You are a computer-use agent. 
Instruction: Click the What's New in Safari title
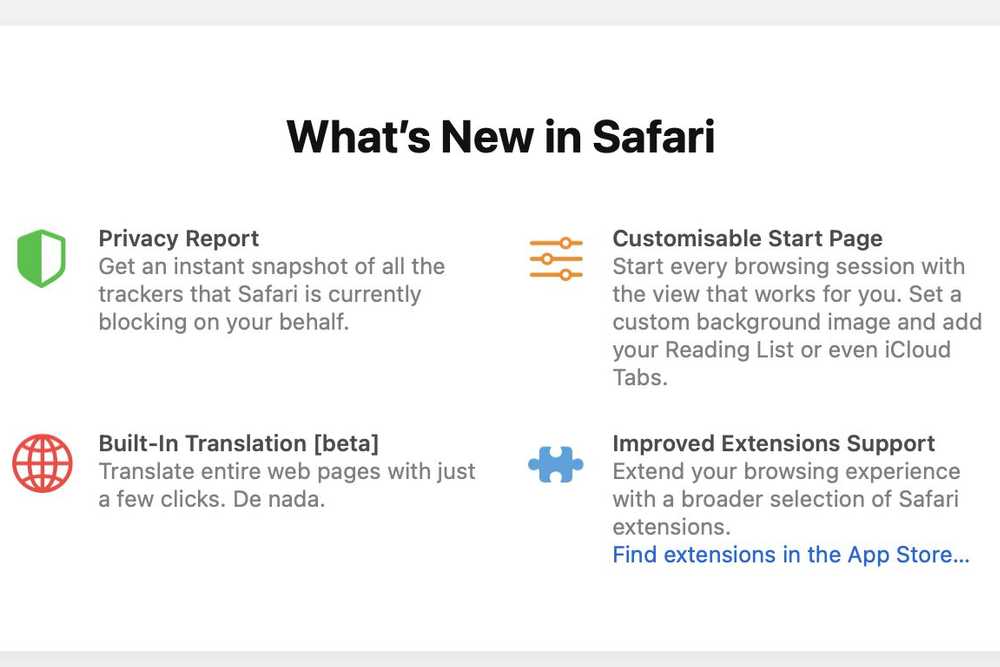tap(501, 136)
